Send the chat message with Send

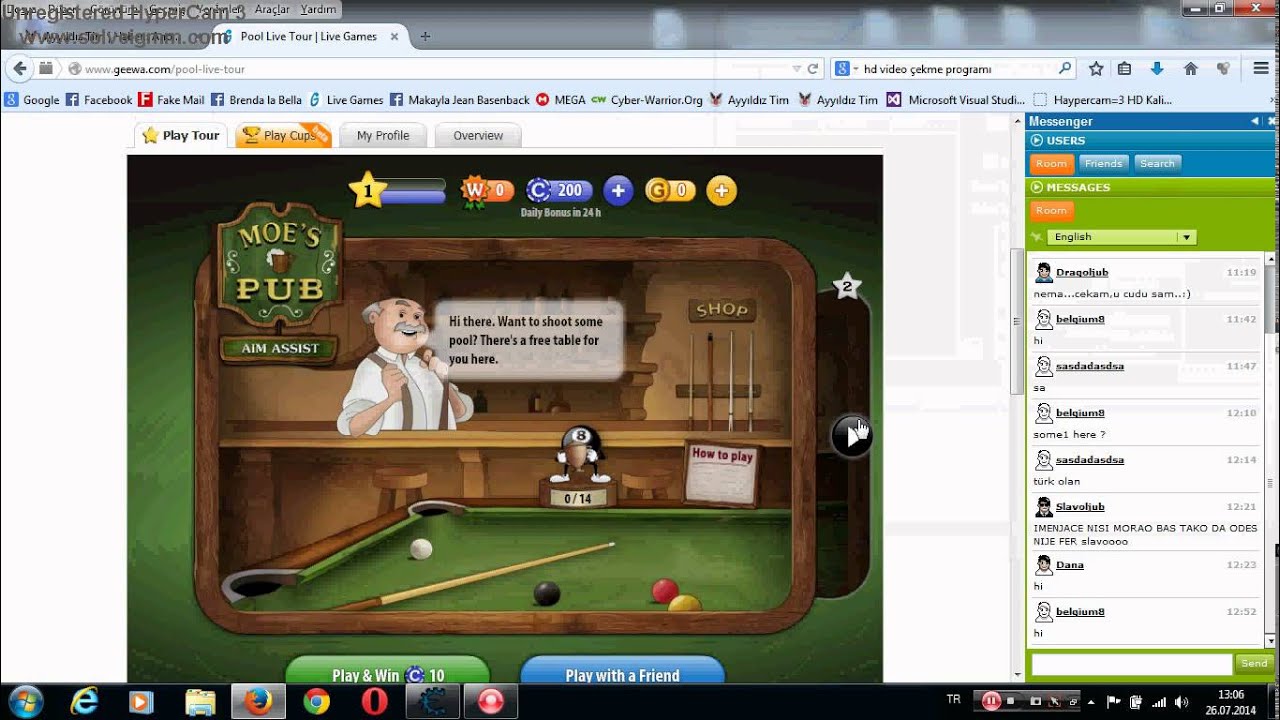point(1254,663)
